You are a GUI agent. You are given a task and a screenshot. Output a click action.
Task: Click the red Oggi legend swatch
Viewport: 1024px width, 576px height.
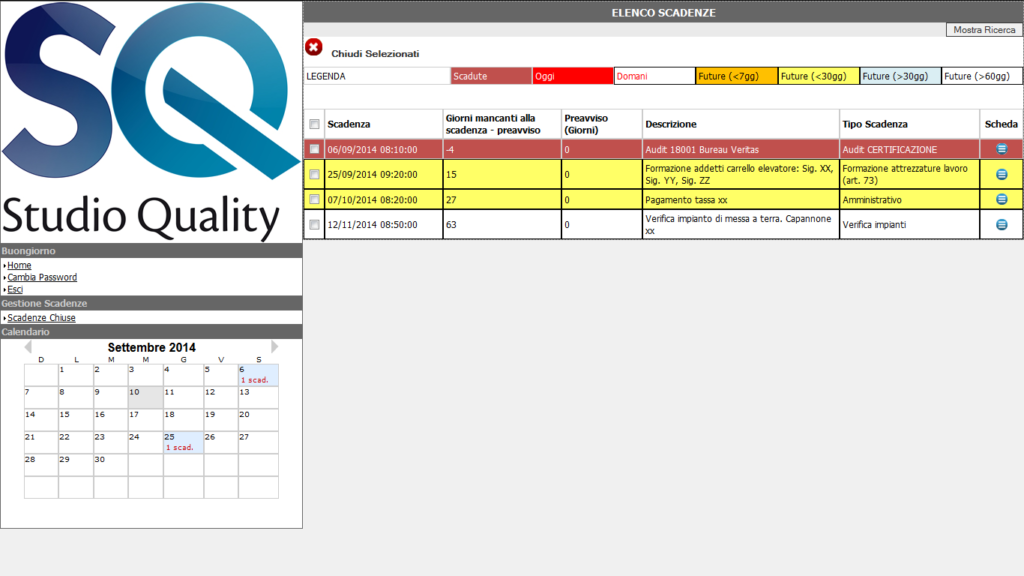coord(573,76)
